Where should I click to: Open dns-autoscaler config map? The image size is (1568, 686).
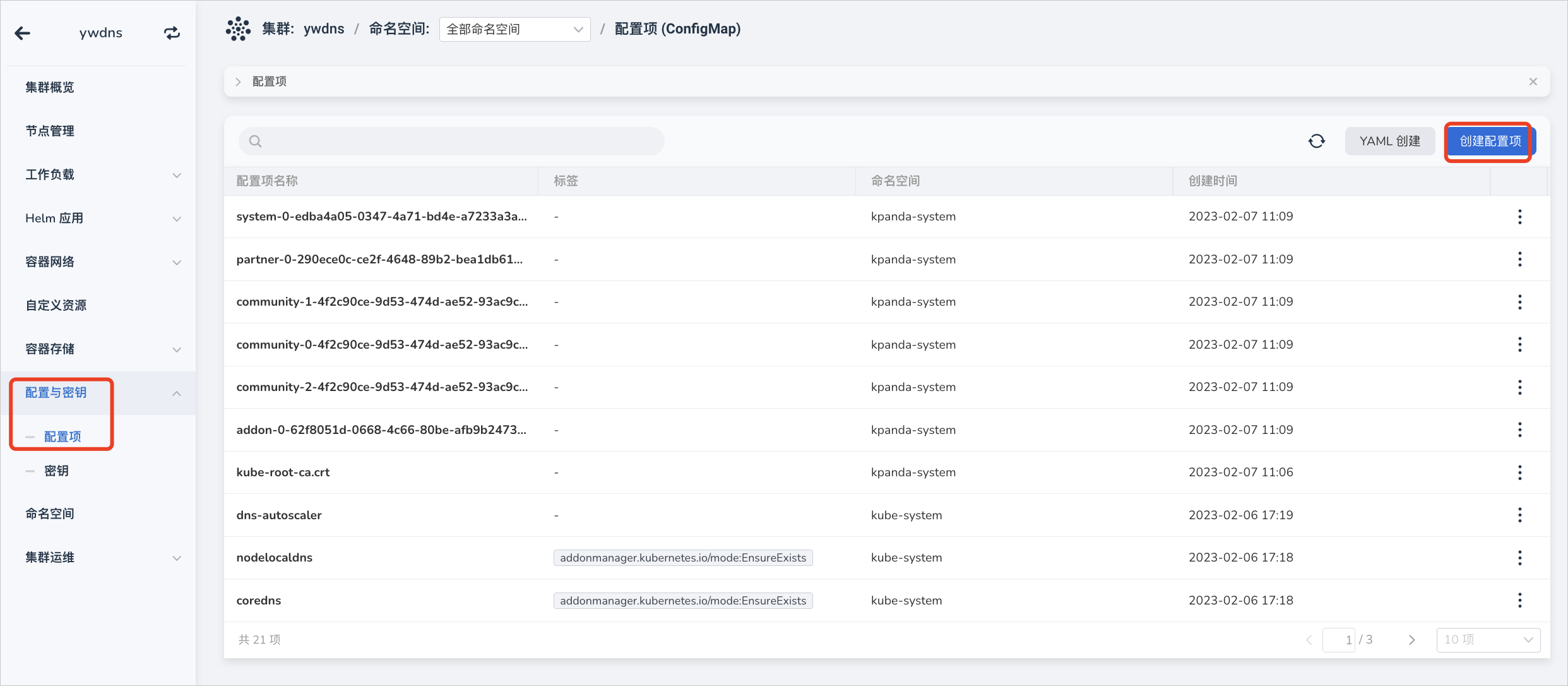click(279, 515)
